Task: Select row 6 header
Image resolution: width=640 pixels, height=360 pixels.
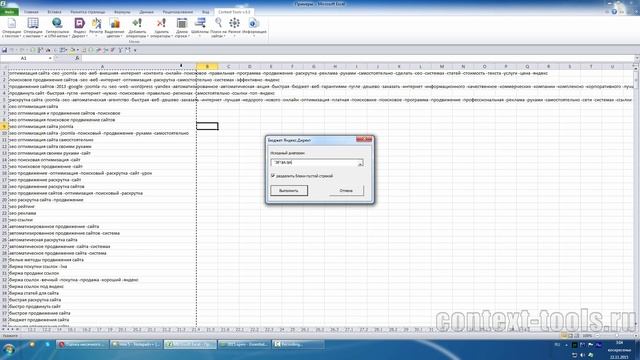Action: 4,107
